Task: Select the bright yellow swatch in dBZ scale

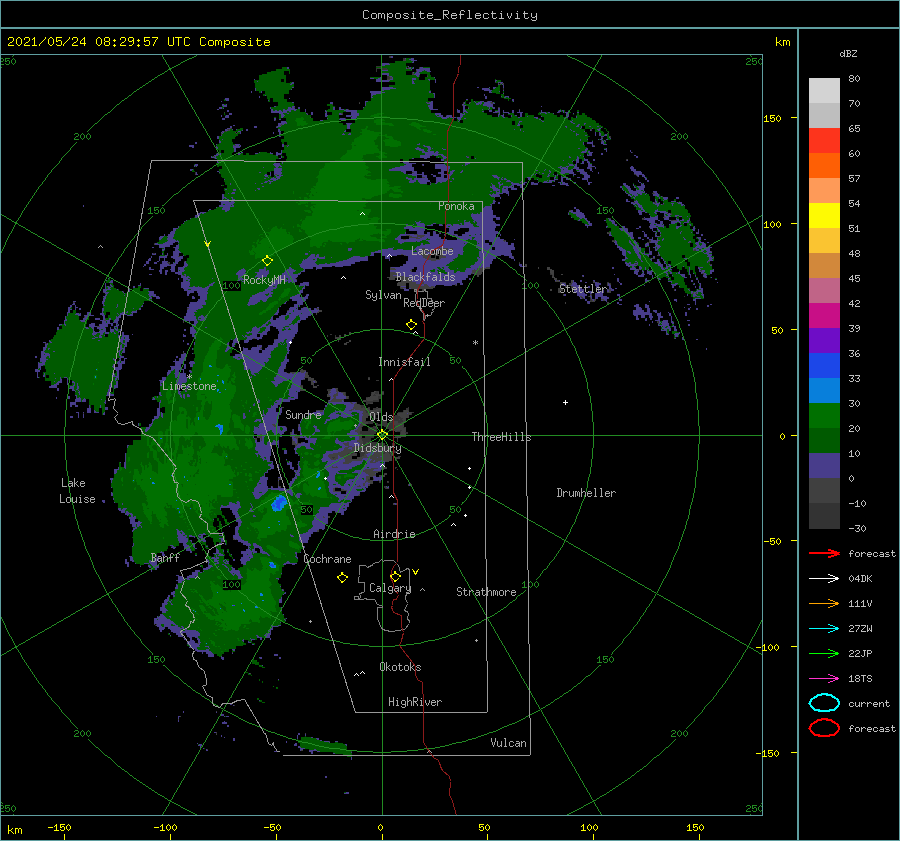Action: click(x=824, y=215)
